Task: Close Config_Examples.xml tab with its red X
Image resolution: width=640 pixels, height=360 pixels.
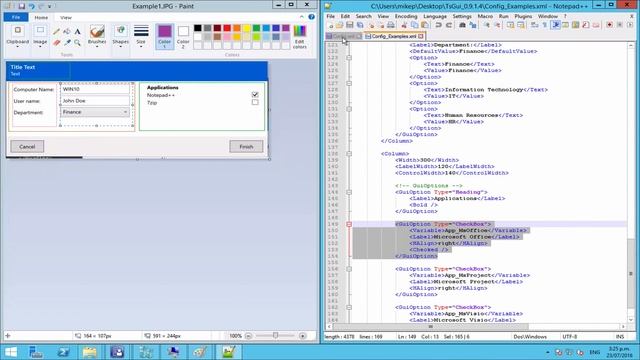Action: click(x=421, y=36)
